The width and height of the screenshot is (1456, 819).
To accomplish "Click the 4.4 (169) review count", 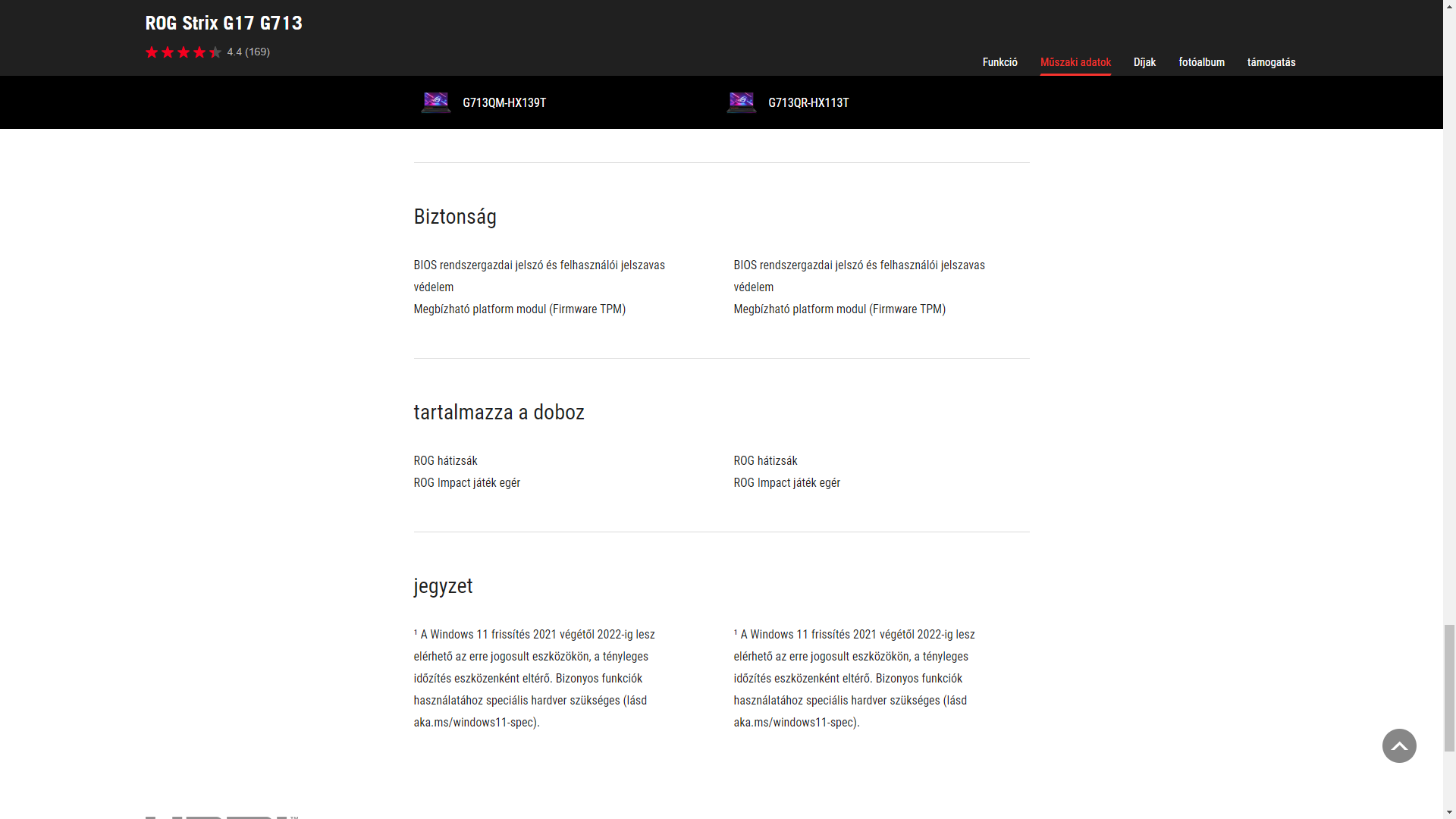I will tap(248, 52).
